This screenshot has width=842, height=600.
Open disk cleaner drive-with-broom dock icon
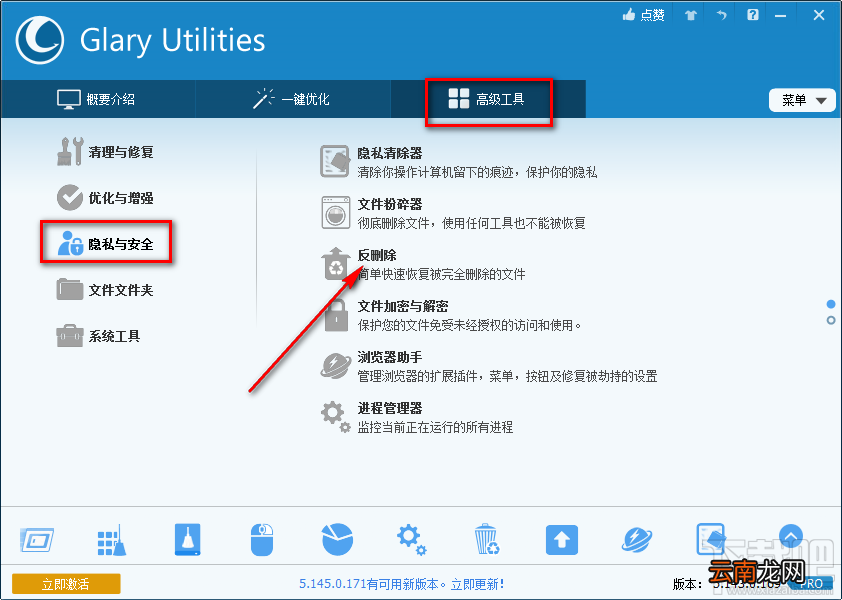(x=187, y=540)
